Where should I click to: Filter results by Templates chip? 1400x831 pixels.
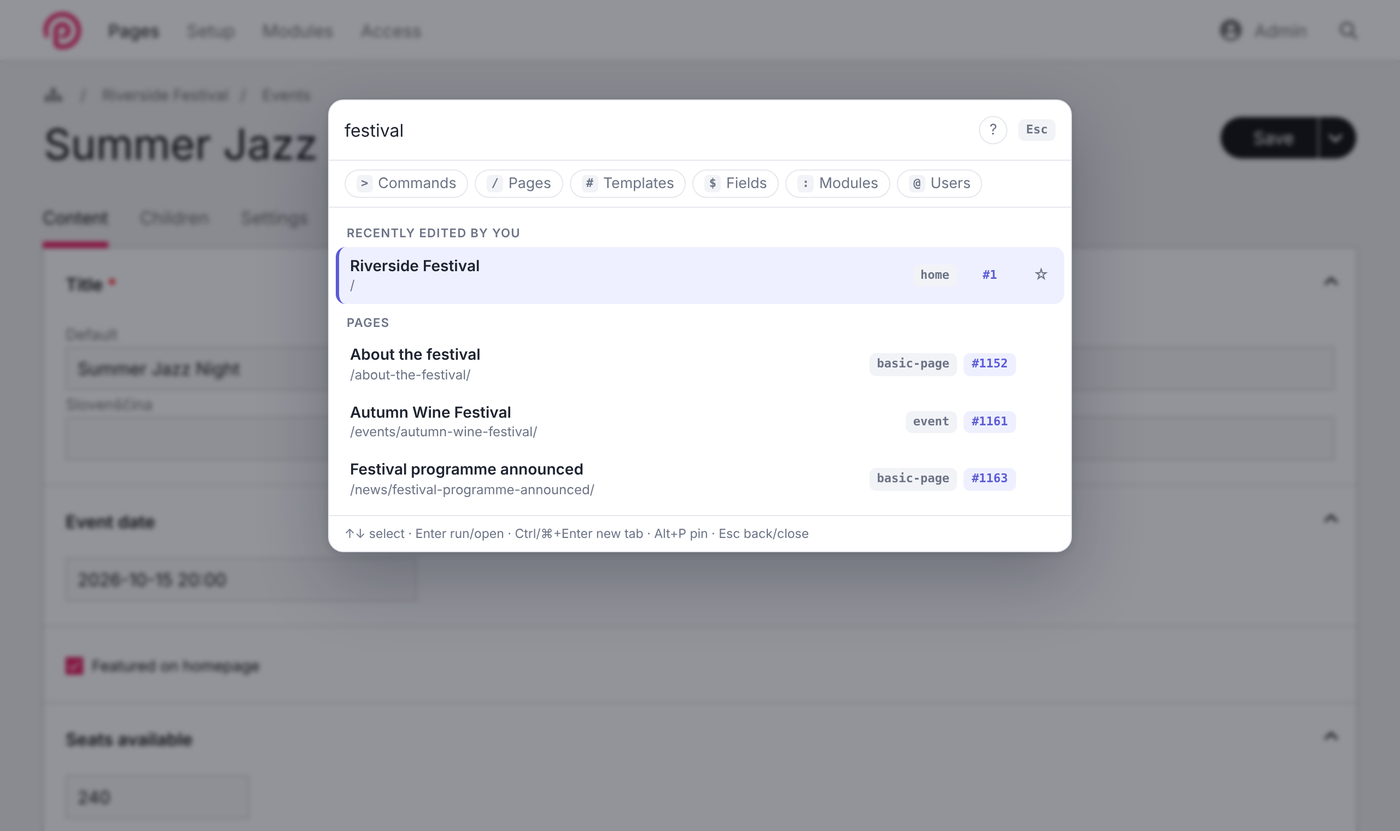click(628, 183)
